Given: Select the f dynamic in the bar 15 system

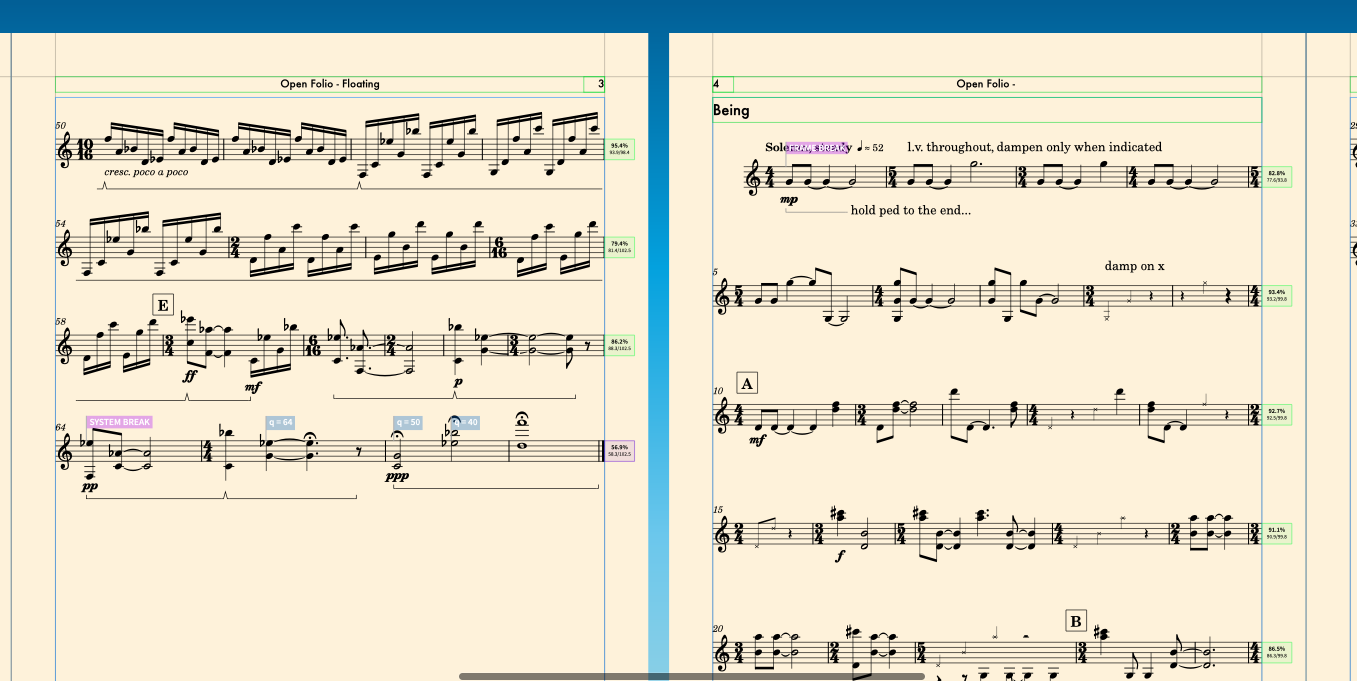Looking at the screenshot, I should (x=840, y=556).
